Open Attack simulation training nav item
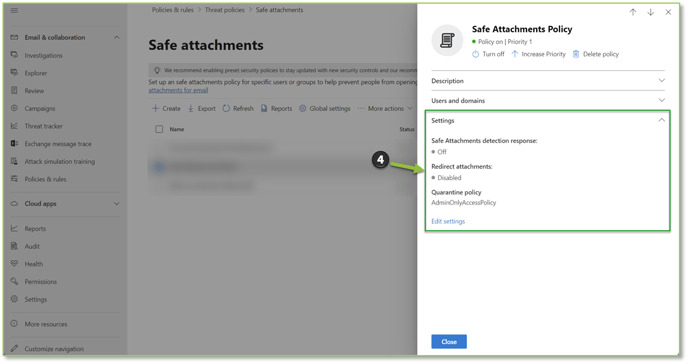 coord(60,161)
